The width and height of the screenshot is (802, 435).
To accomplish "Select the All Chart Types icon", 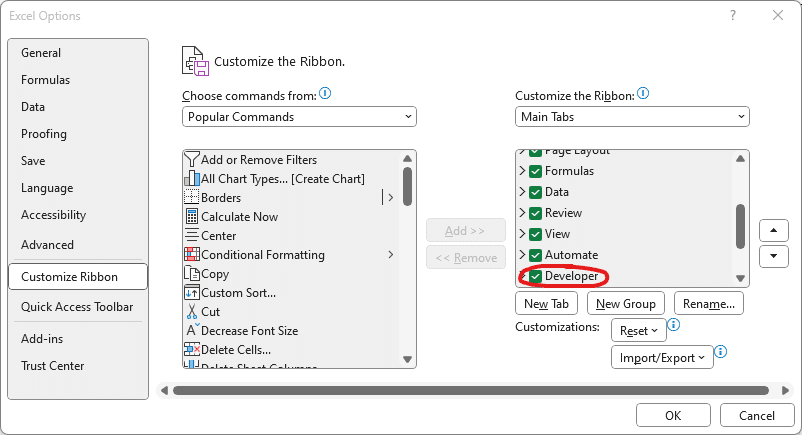I will 193,179.
